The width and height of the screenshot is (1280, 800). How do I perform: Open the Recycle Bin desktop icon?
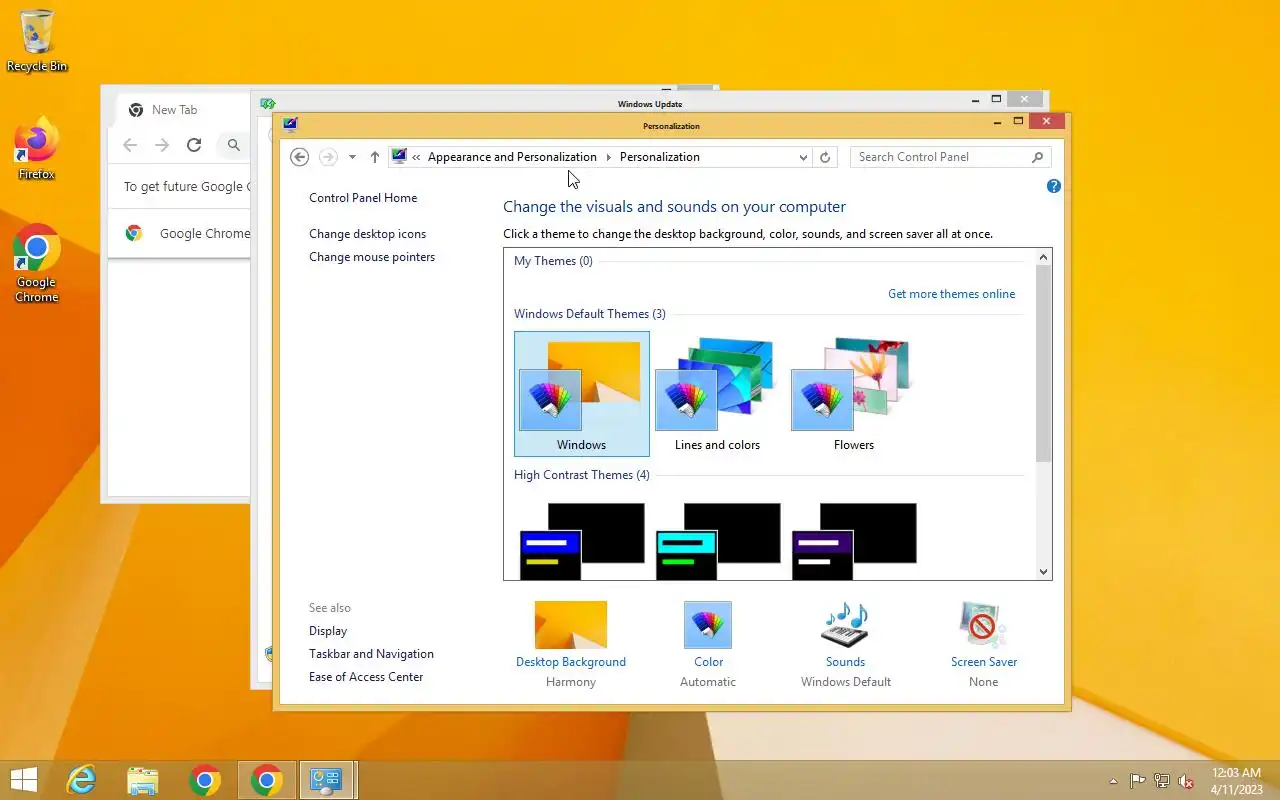pos(37,41)
